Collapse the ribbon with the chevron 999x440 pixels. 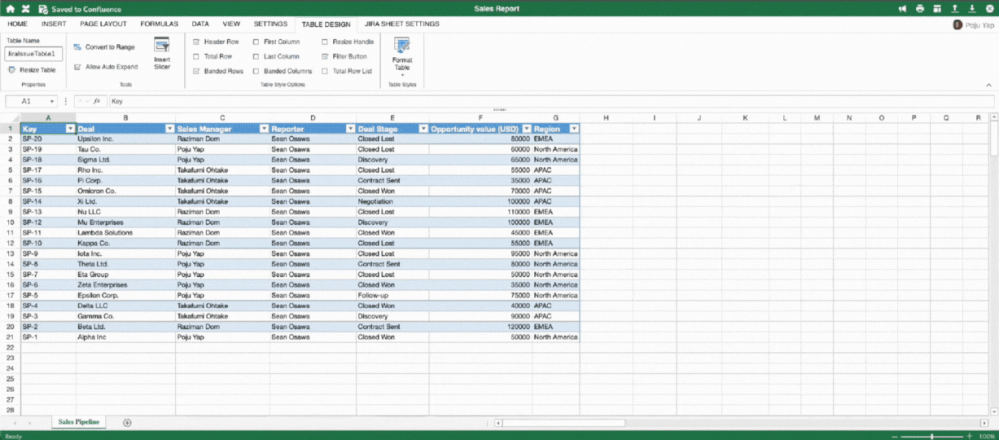(x=989, y=85)
